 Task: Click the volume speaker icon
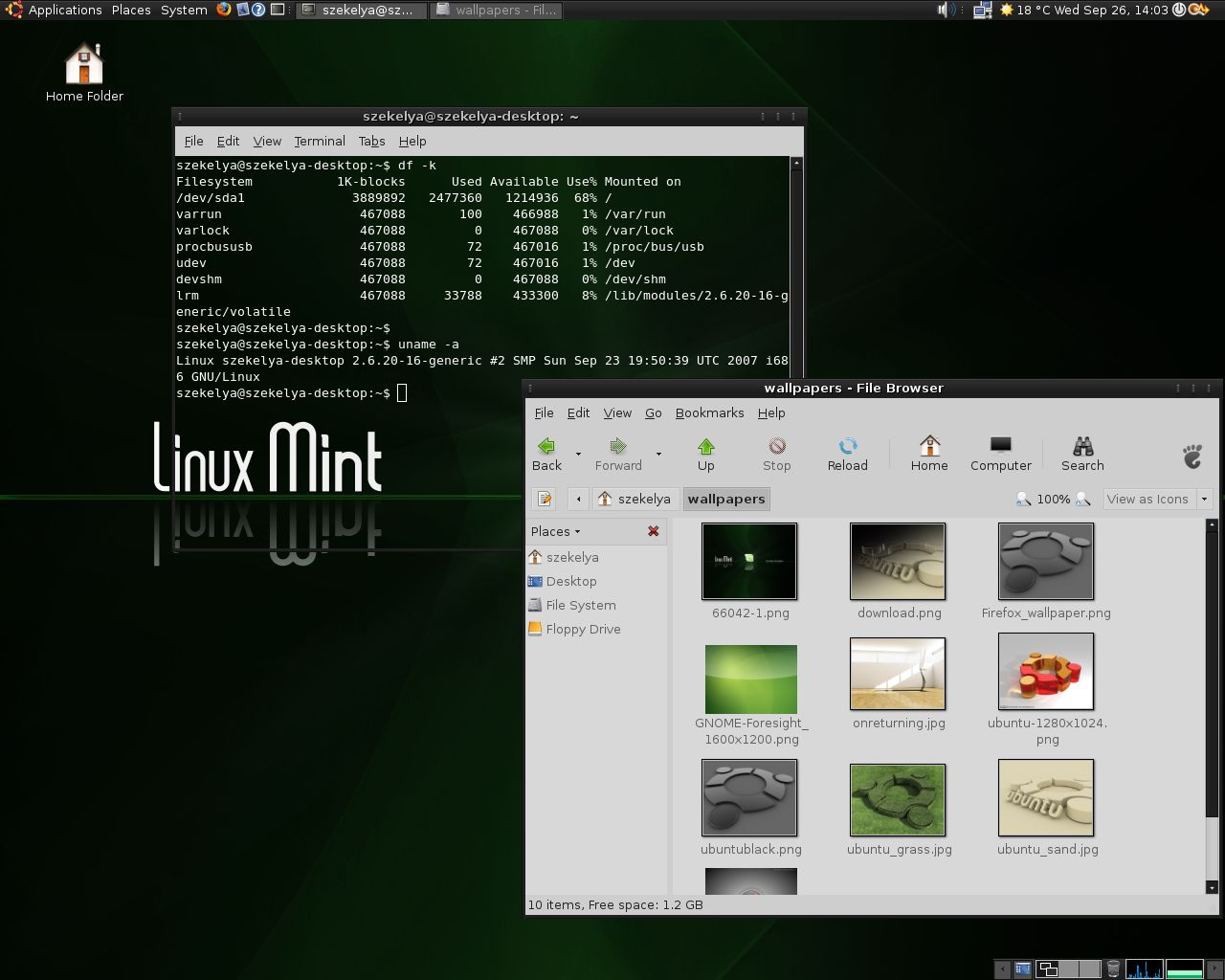tap(945, 10)
